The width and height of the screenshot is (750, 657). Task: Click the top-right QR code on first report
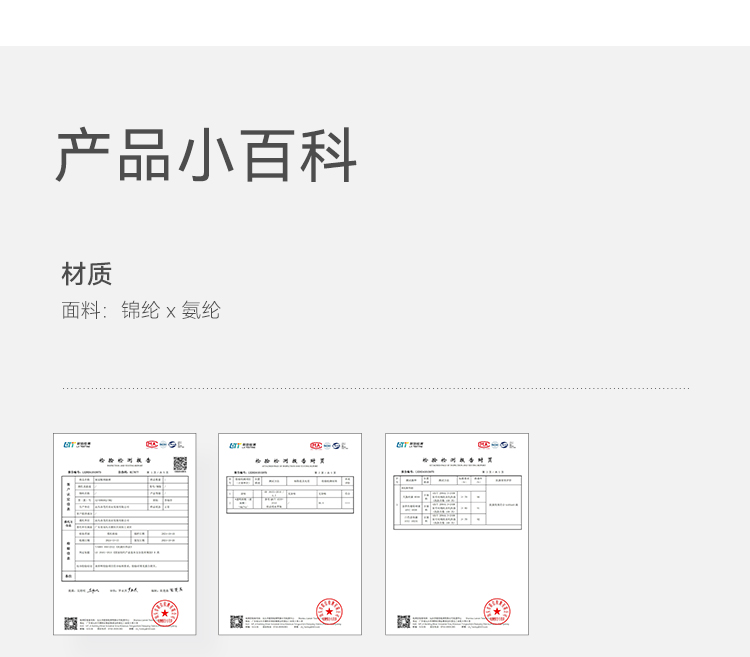pos(180,464)
